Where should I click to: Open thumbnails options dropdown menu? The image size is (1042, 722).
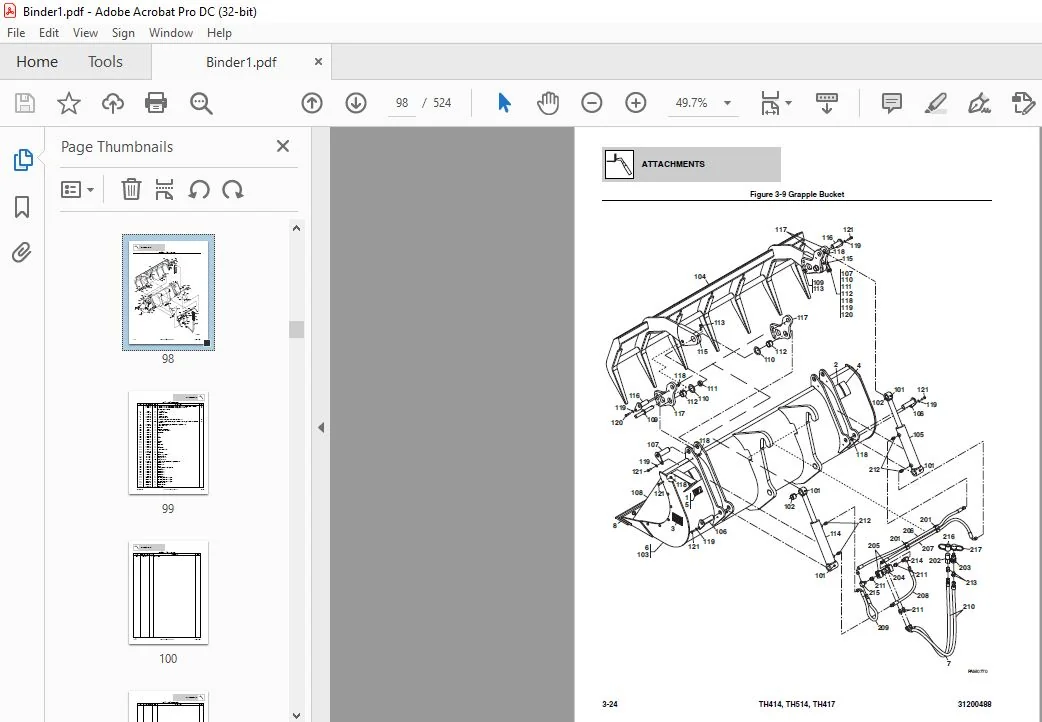tap(77, 189)
